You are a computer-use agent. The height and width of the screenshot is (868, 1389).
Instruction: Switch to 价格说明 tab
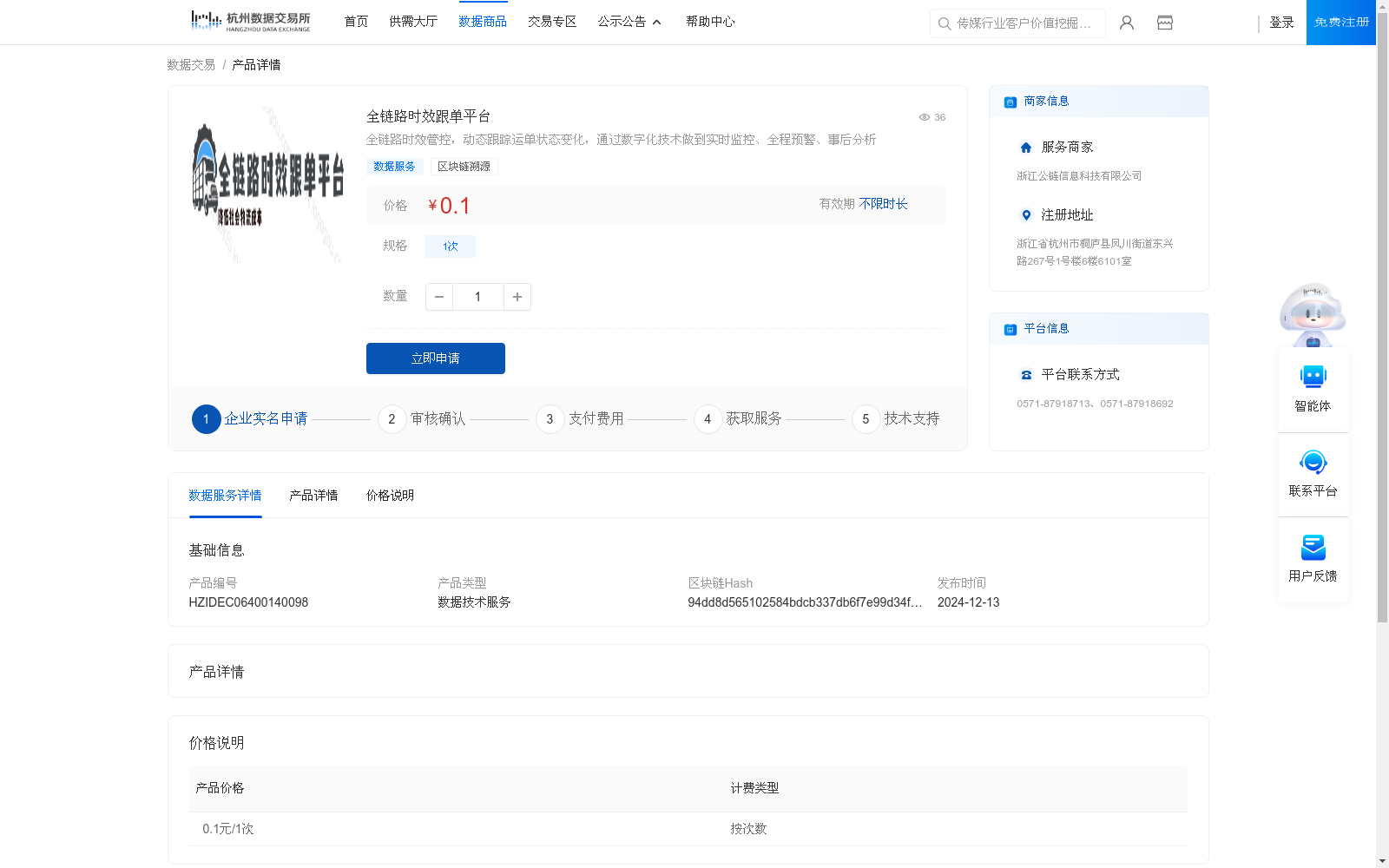click(x=390, y=496)
